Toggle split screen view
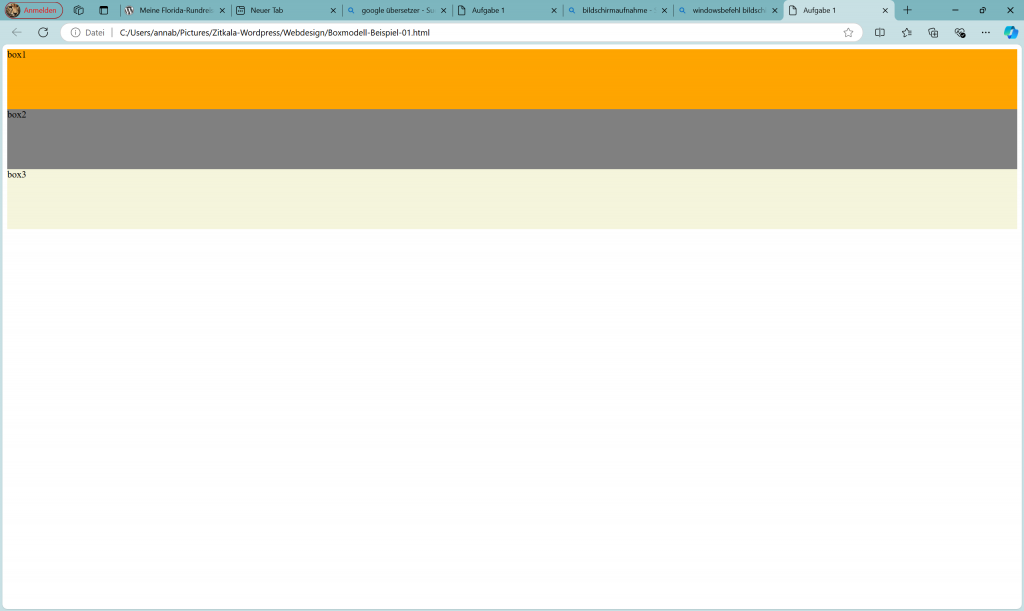Screen dimensions: 1024x611 [x=880, y=32]
